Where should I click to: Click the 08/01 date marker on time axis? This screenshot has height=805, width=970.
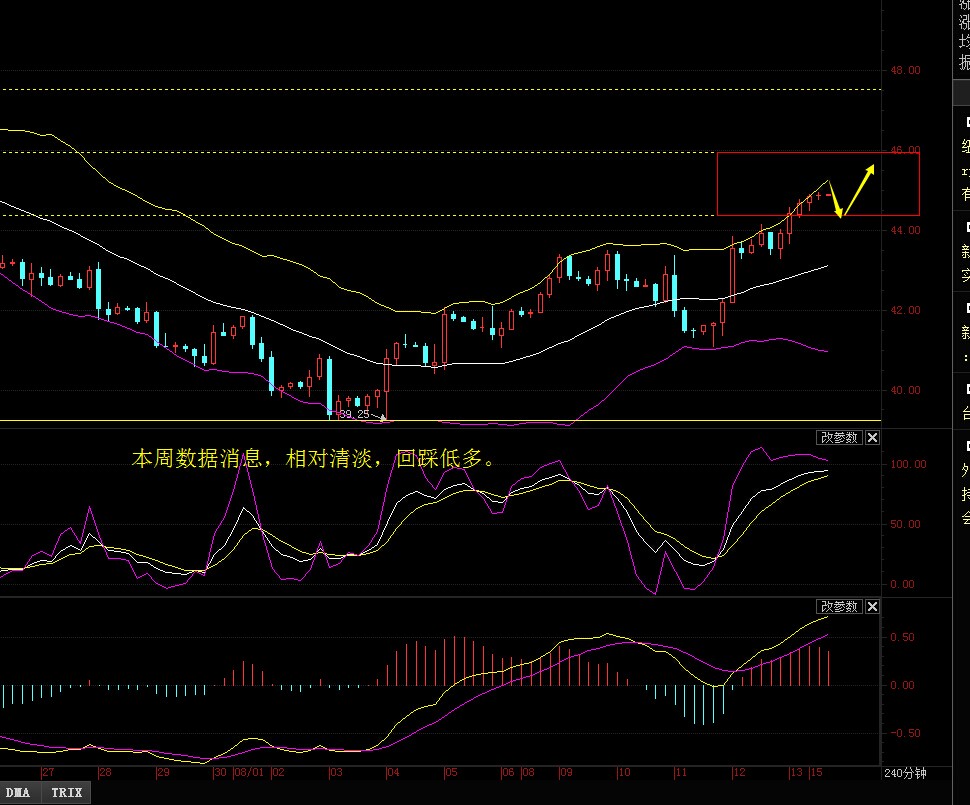(248, 773)
